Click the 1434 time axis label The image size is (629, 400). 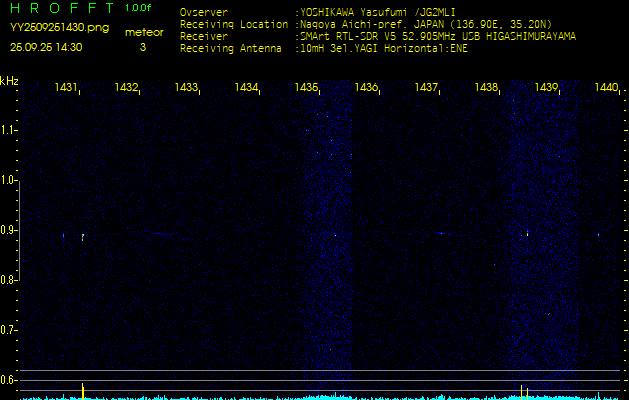point(246,87)
